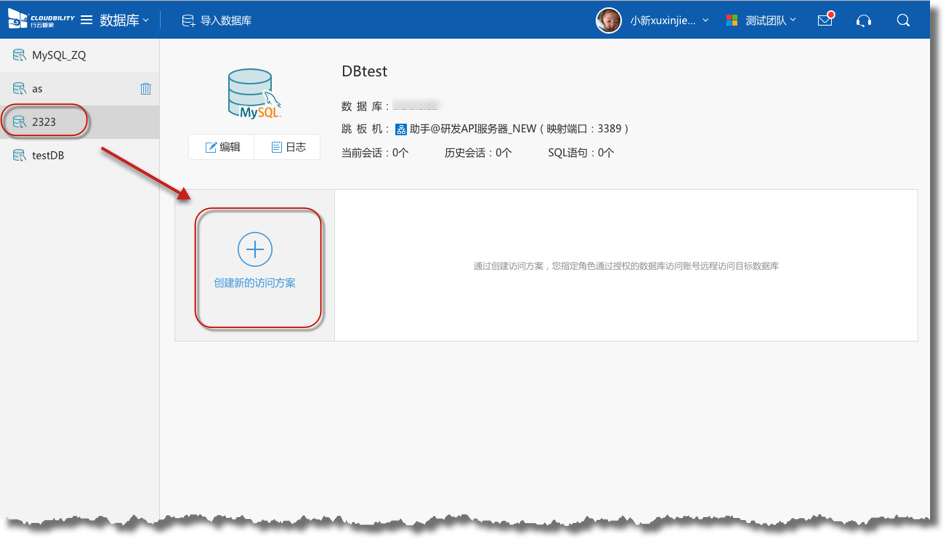Click the colorful team logo icon
This screenshot has height=541, width=944.
tap(732, 20)
